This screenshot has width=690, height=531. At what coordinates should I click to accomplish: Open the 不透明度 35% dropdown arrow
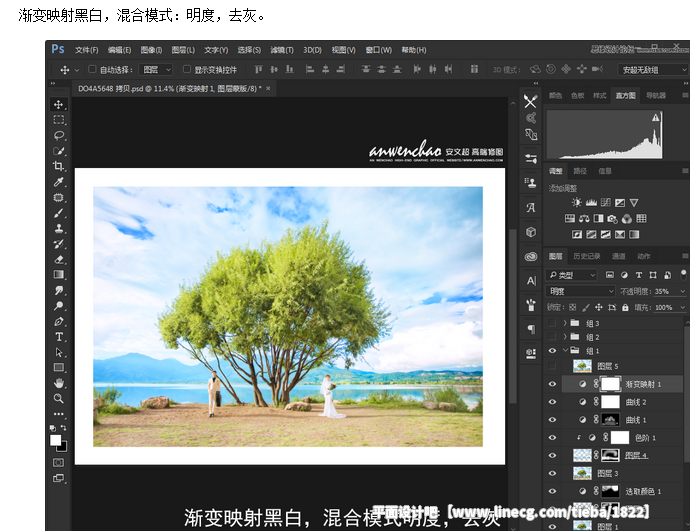[683, 291]
